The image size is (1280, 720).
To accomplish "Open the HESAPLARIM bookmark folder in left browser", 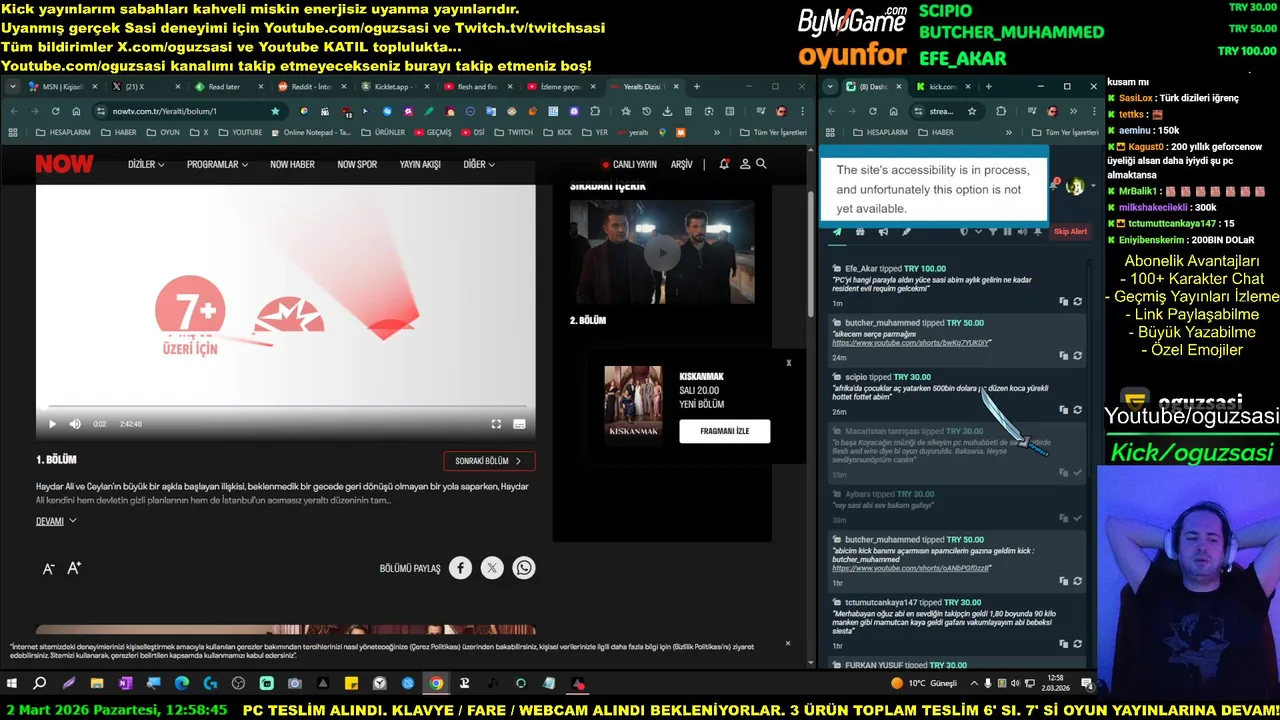I will tap(62, 132).
